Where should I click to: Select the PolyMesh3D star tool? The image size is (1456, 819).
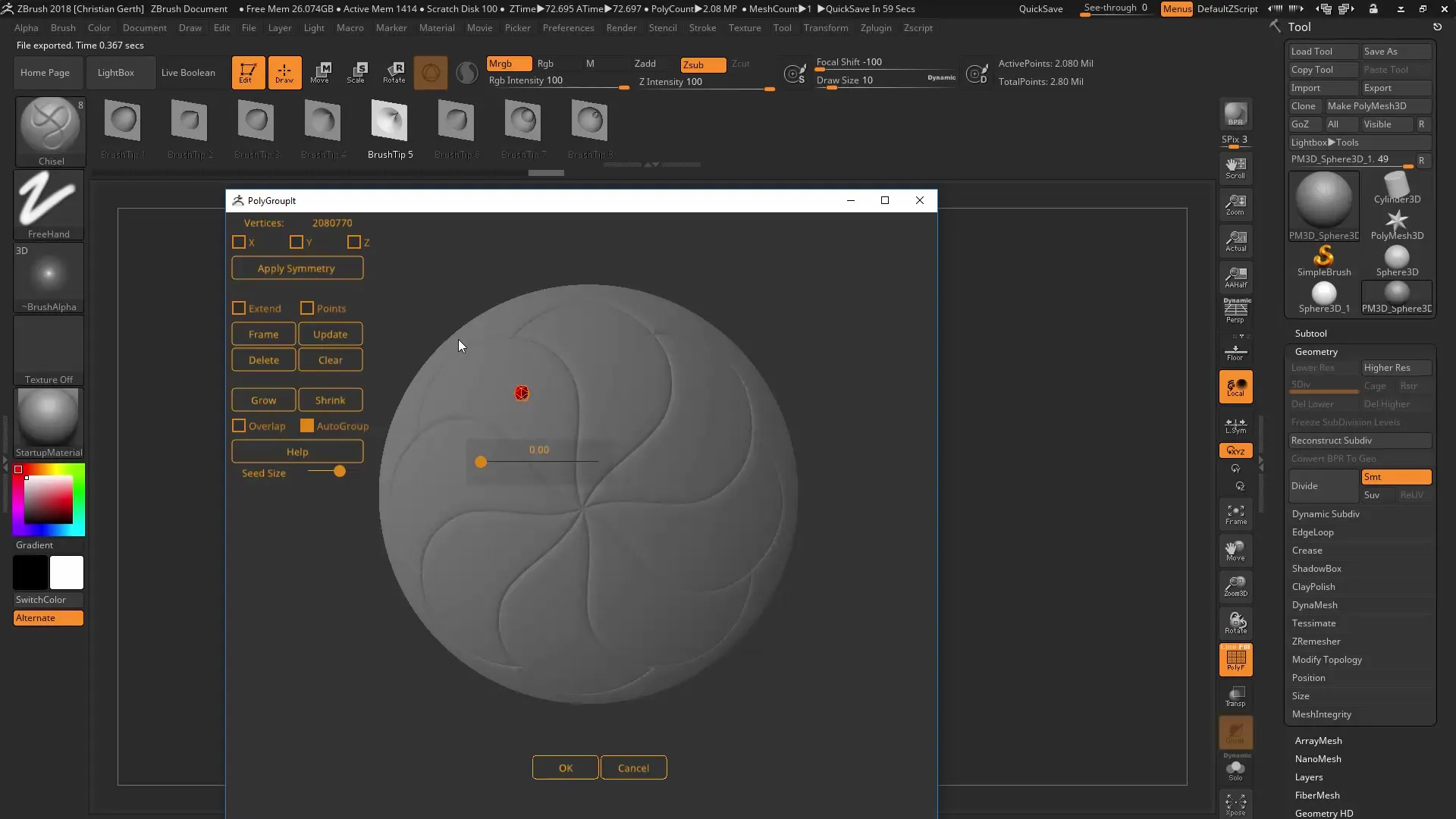coord(1396,225)
